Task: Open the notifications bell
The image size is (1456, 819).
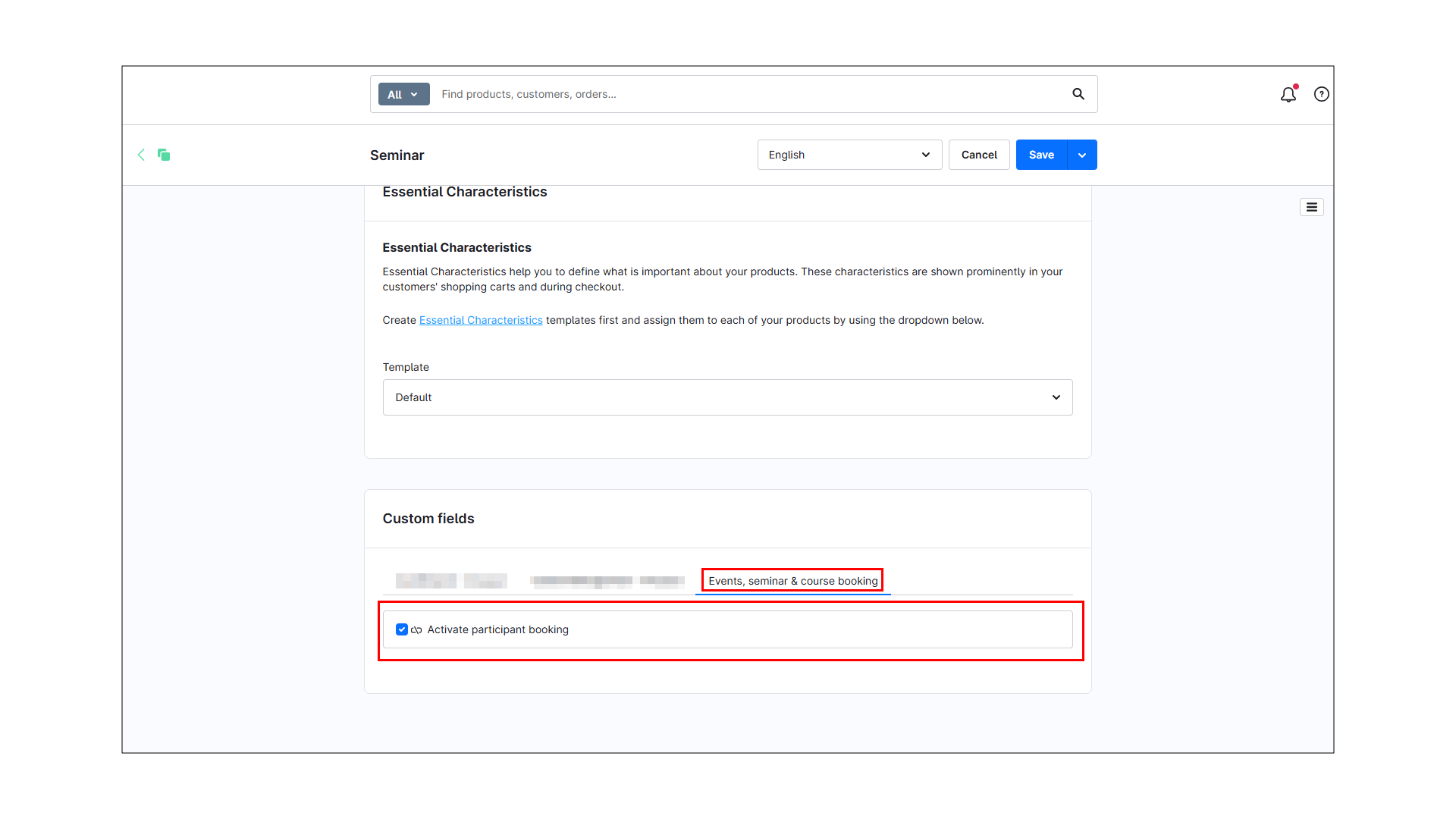Action: coord(1288,95)
